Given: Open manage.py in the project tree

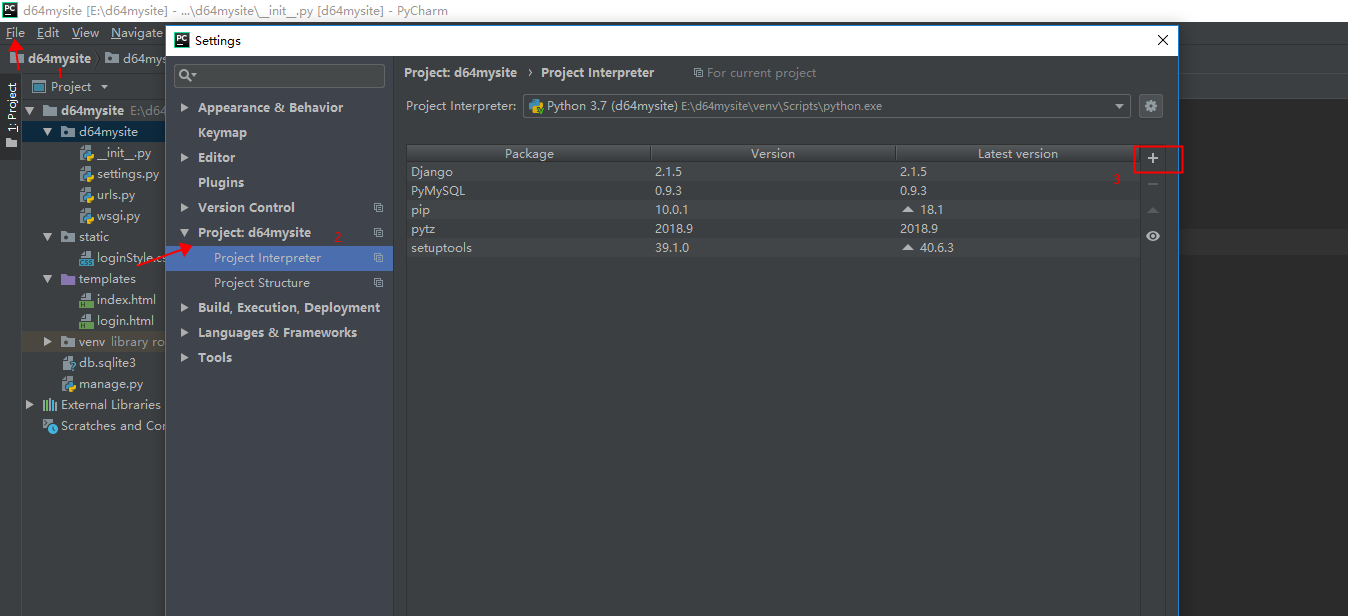Looking at the screenshot, I should [x=102, y=383].
